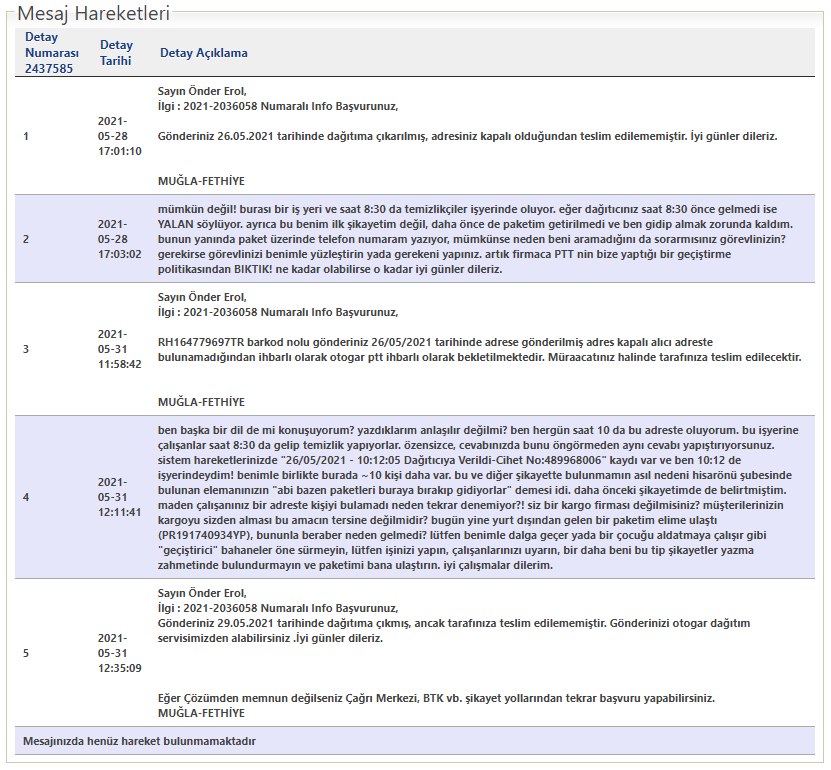This screenshot has height=770, width=831.
Task: Click the date 2021-05-31 12:11:41
Action: [119, 497]
